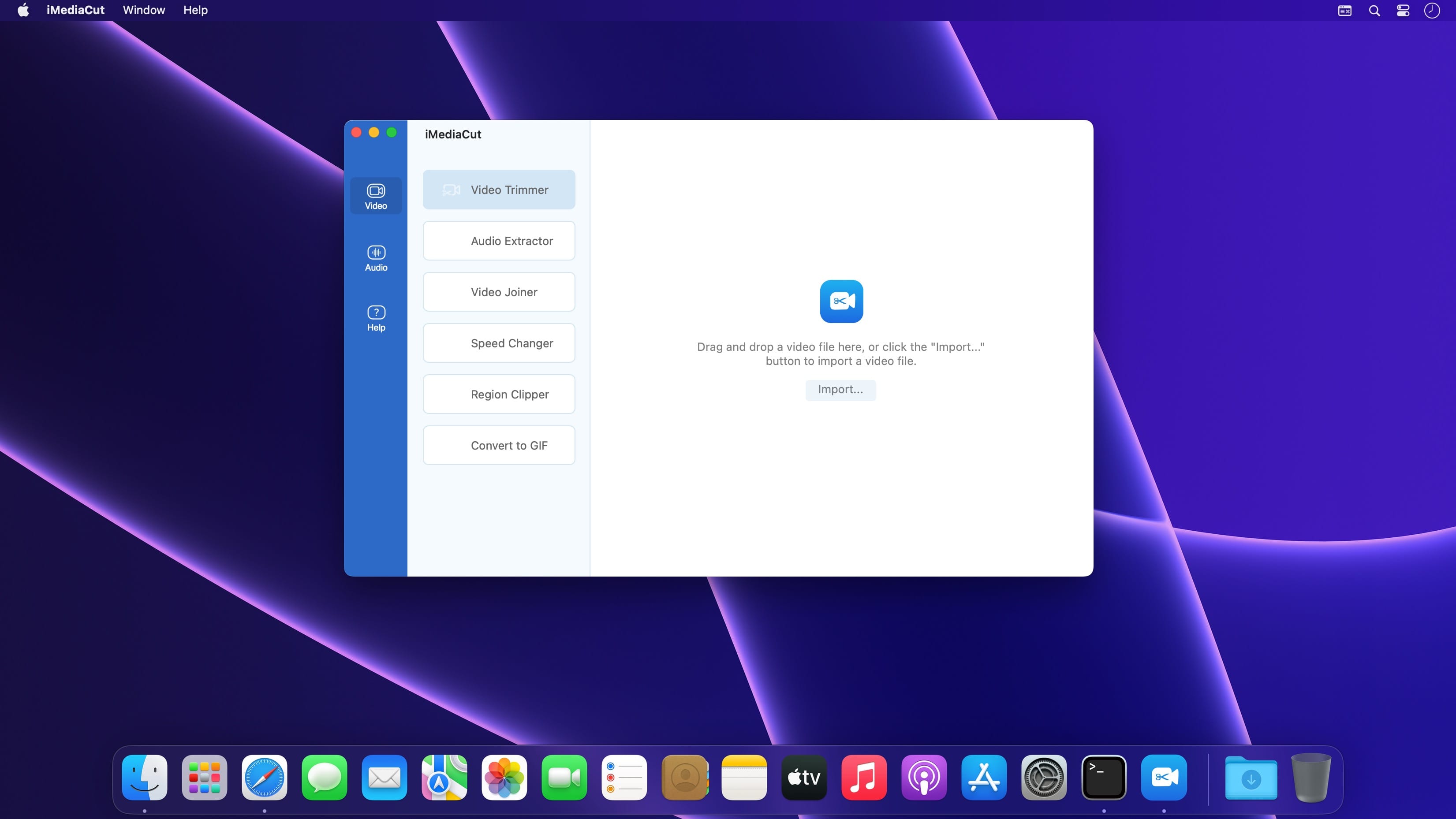Viewport: 1456px width, 819px height.
Task: Switch to the Audio sidebar section
Action: click(x=376, y=258)
